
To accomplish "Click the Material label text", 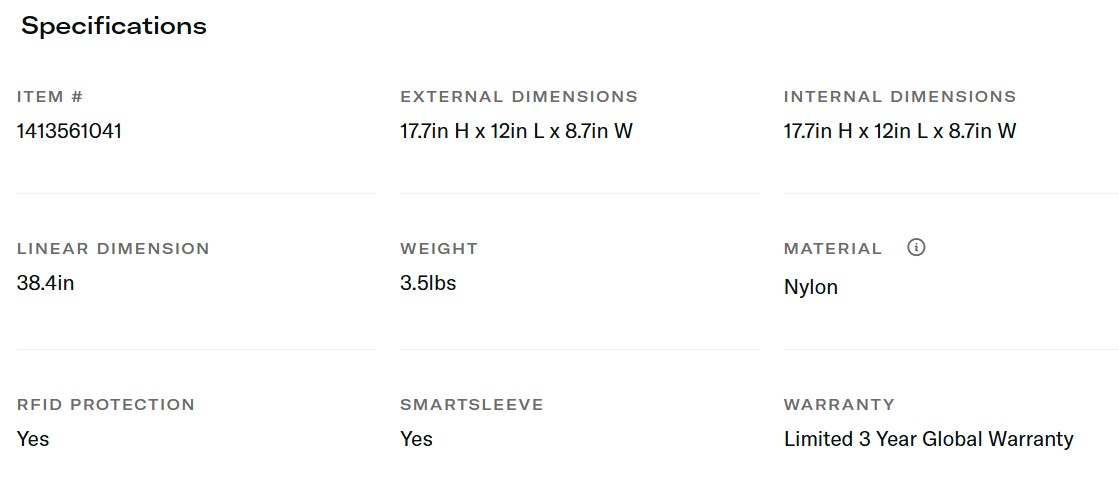I will pos(833,249).
